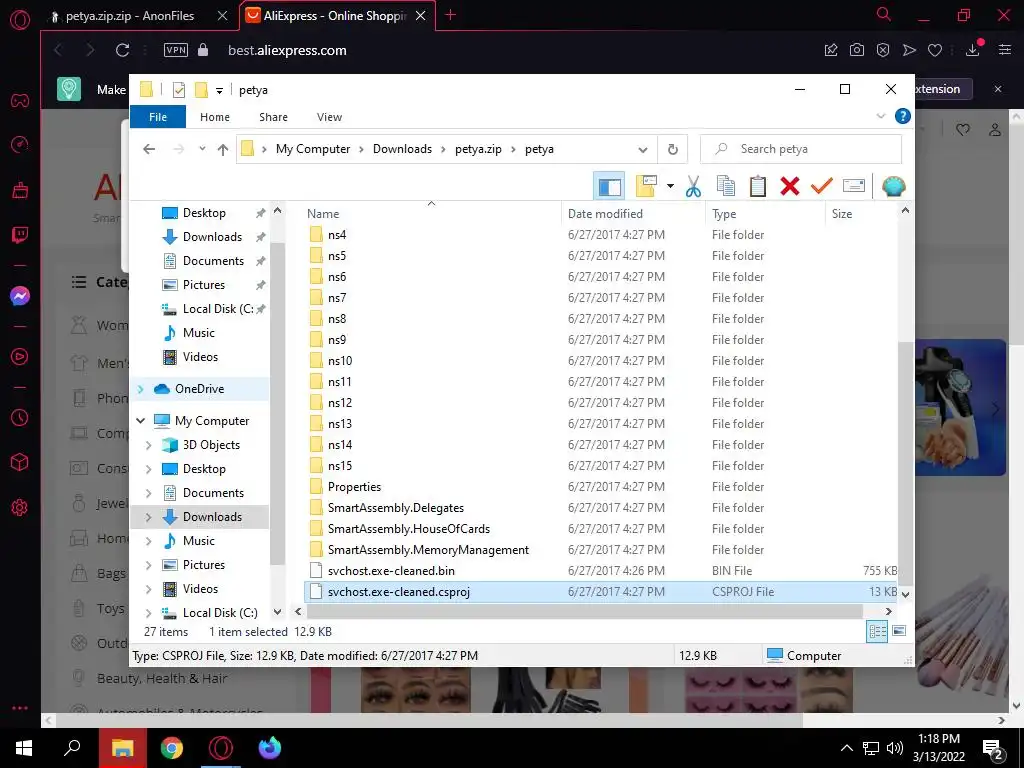Screen dimensions: 1024x768
Task: Open Opera downloads icon
Action: tap(973, 50)
